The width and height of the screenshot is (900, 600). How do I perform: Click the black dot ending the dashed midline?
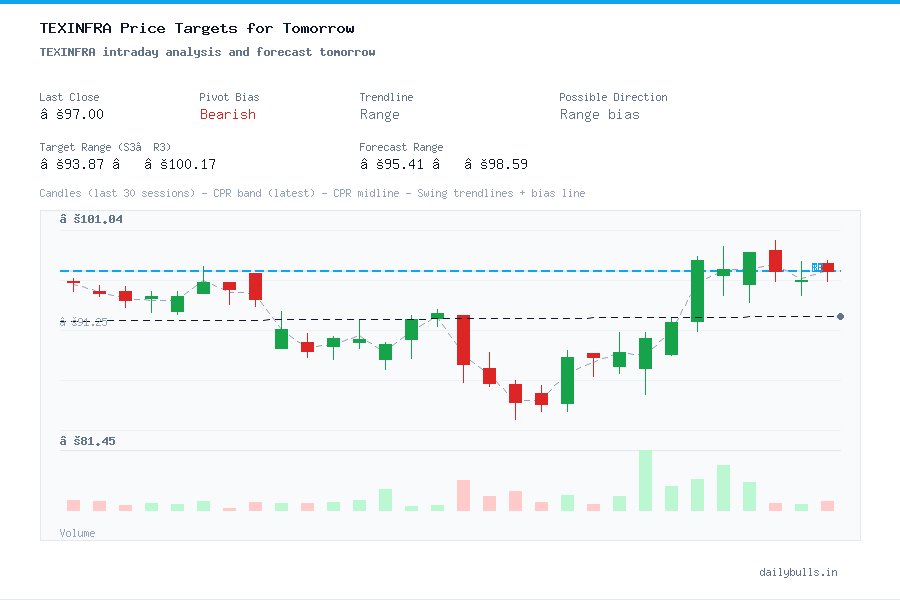840,316
